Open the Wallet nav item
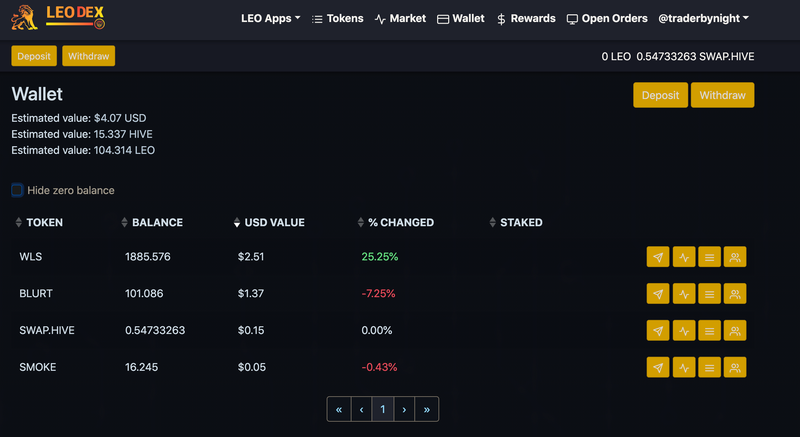 click(x=461, y=18)
